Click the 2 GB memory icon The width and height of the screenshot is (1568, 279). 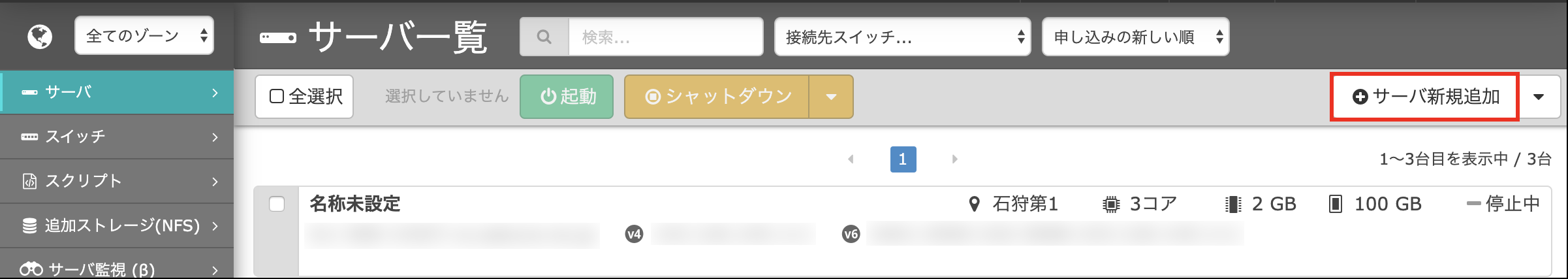(x=1232, y=205)
